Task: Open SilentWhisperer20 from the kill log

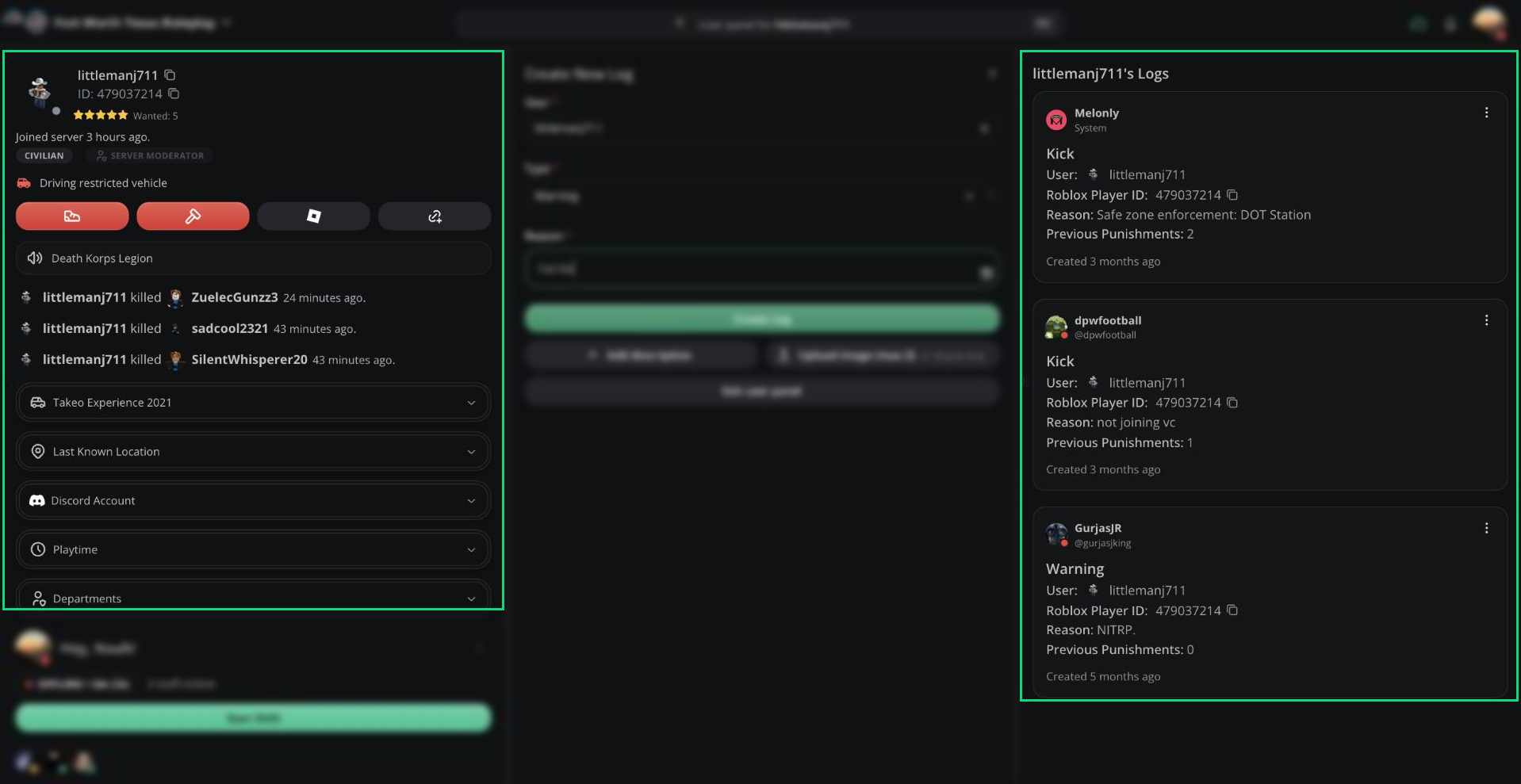Action: 249,359
